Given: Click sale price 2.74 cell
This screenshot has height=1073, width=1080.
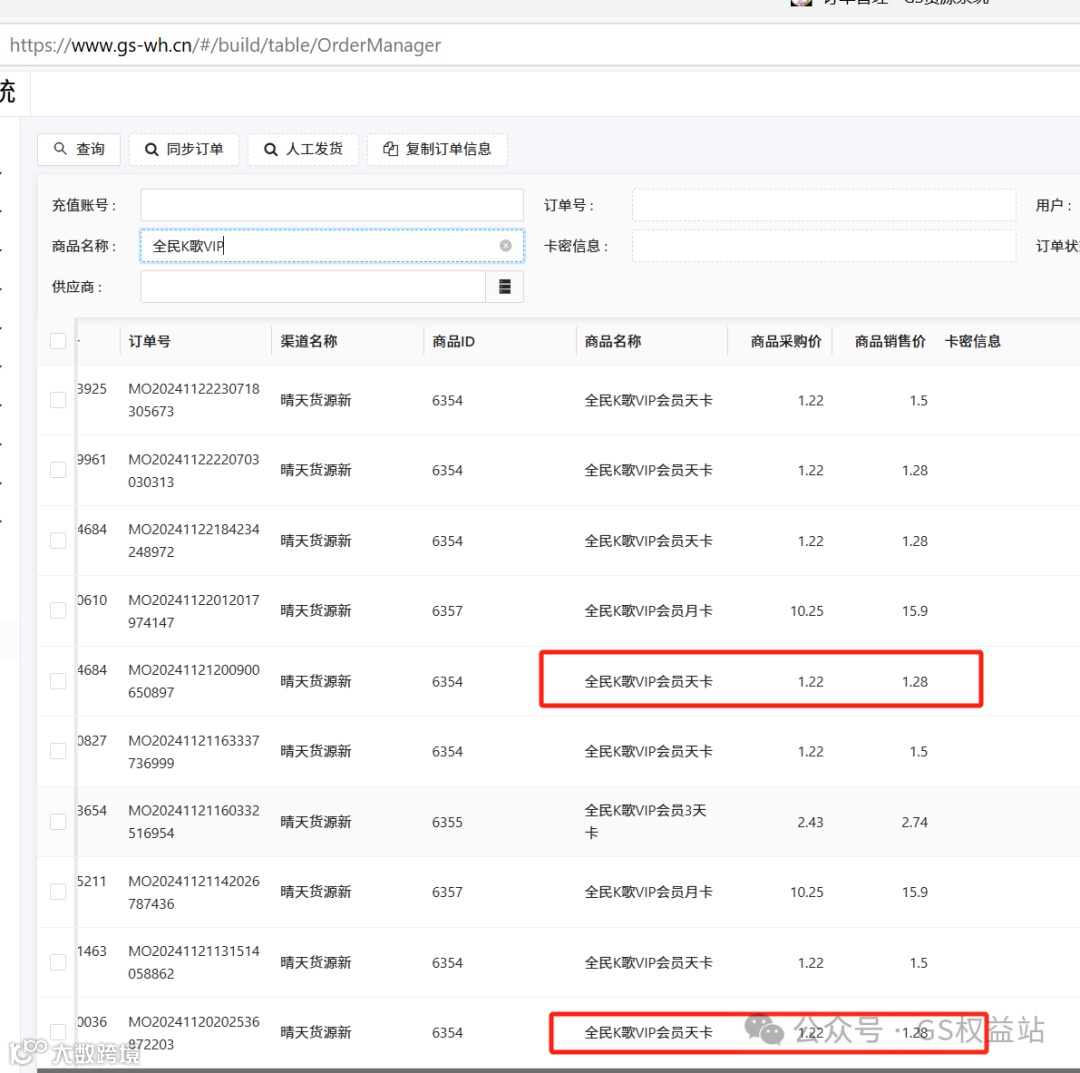Looking at the screenshot, I should [915, 822].
